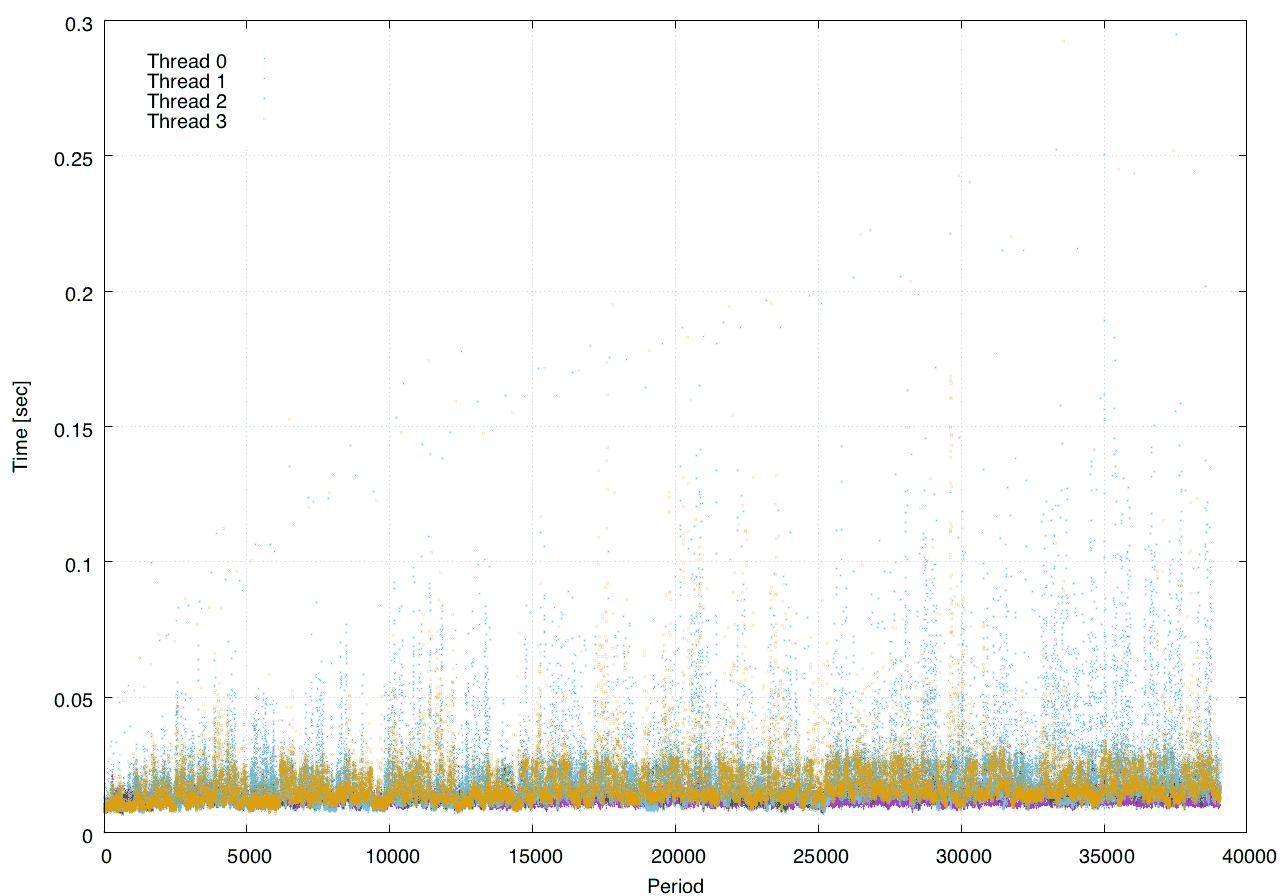Click the Thread 2 legend label

pos(187,101)
